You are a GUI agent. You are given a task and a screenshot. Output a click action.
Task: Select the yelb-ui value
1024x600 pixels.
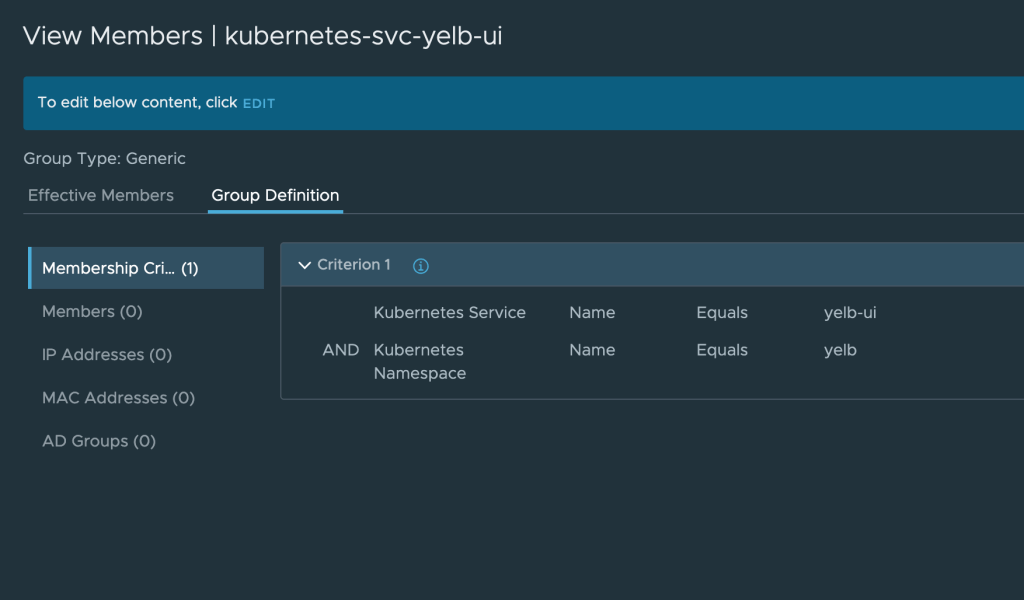pyautogui.click(x=850, y=312)
